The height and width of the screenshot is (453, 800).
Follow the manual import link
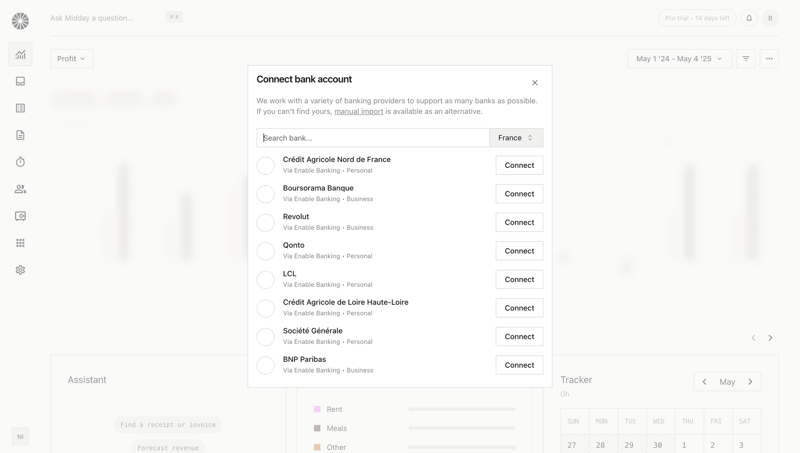point(359,111)
